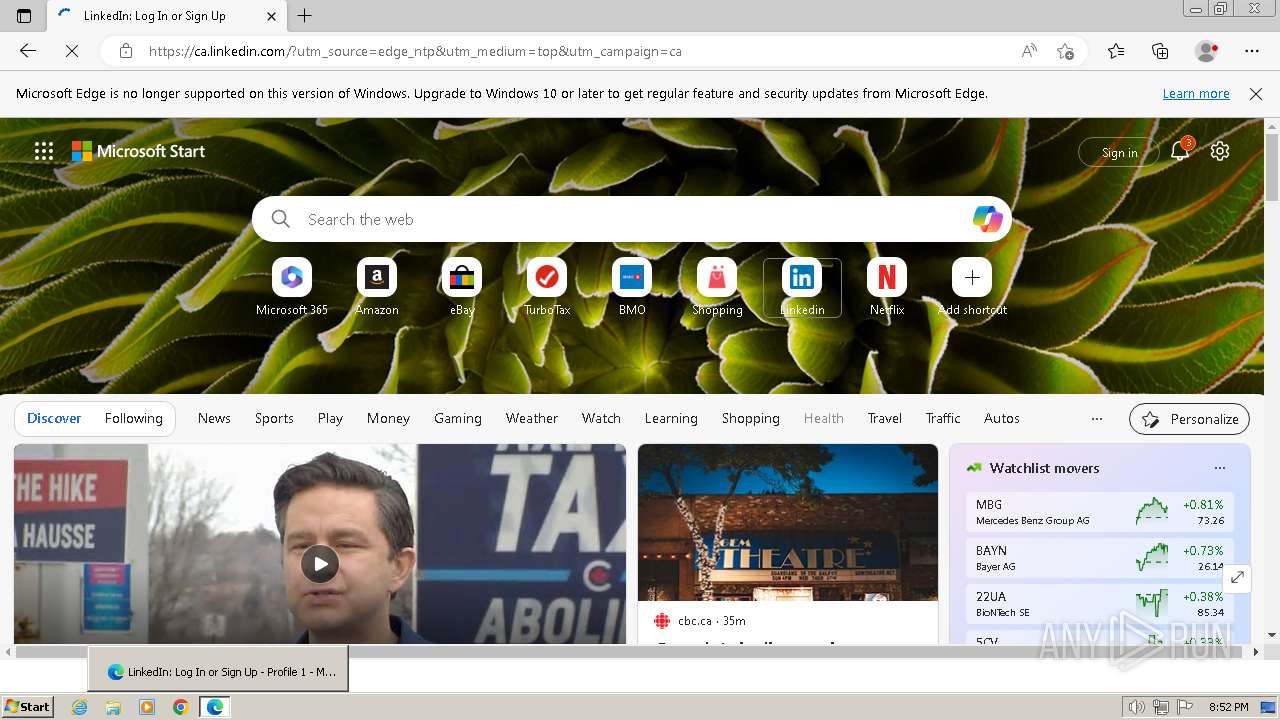1280x720 pixels.
Task: Open the Health category
Action: 824,419
